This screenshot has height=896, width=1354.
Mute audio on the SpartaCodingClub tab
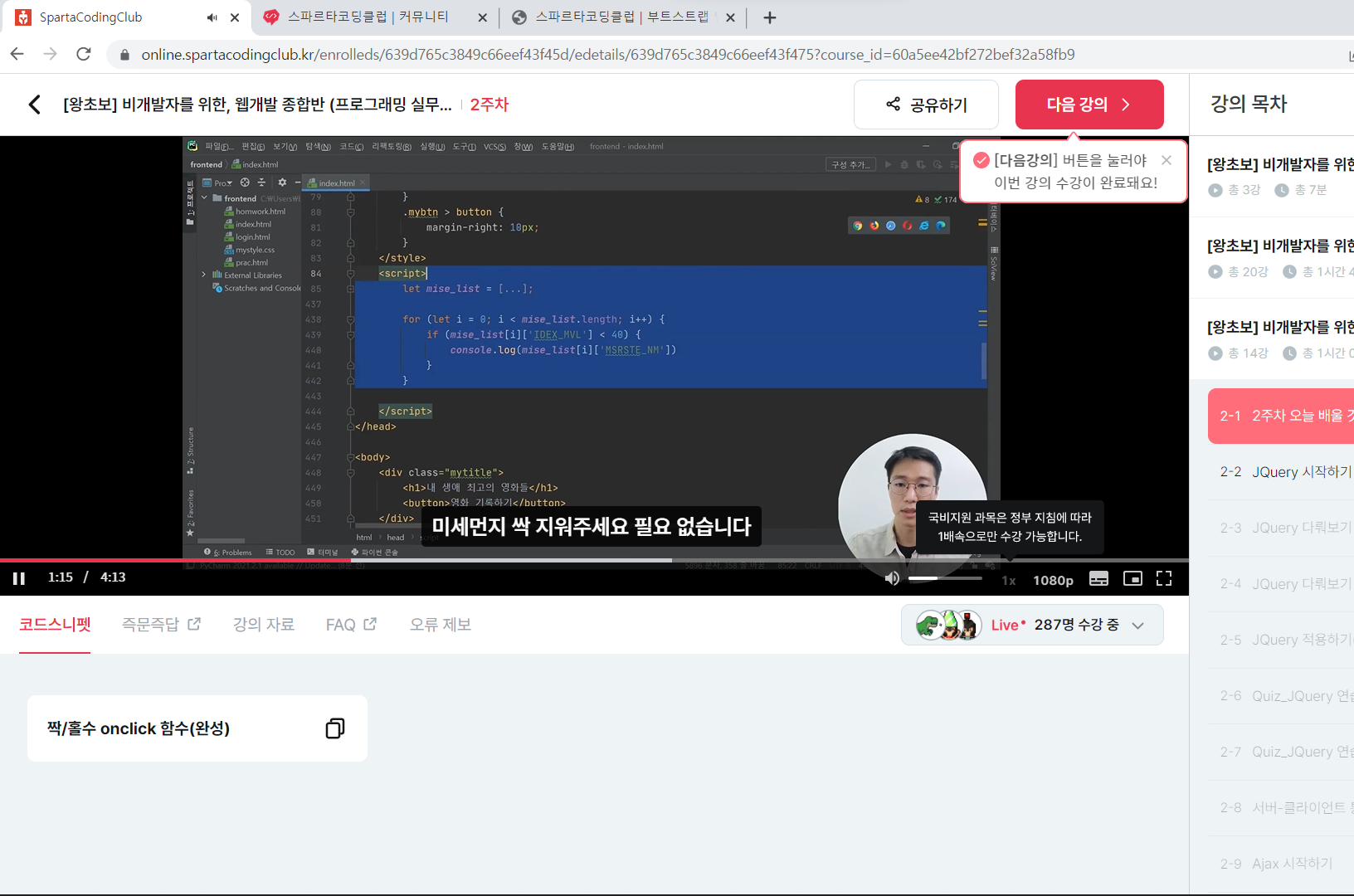pos(212,17)
